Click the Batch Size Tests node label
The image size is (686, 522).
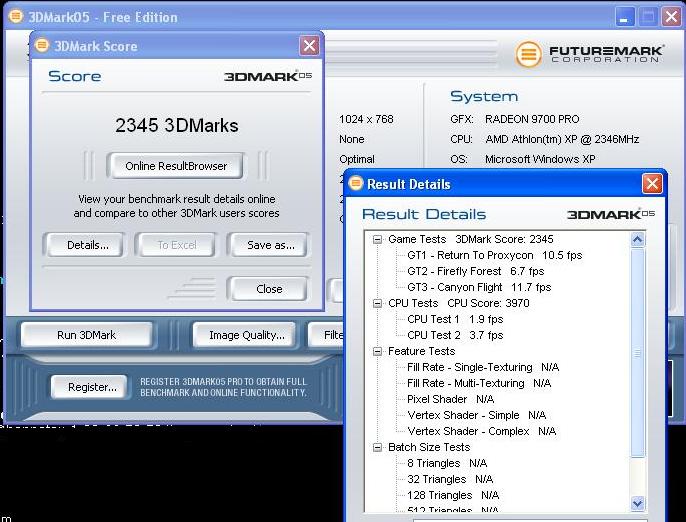point(429,447)
